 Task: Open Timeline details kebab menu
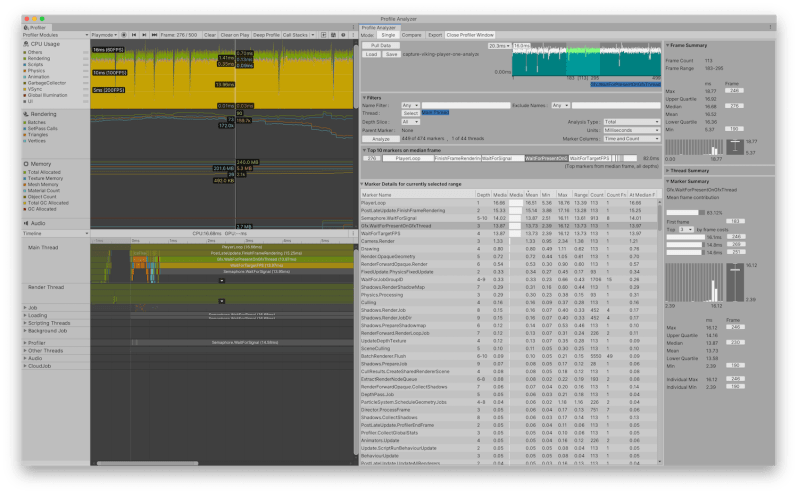pyautogui.click(x=353, y=234)
